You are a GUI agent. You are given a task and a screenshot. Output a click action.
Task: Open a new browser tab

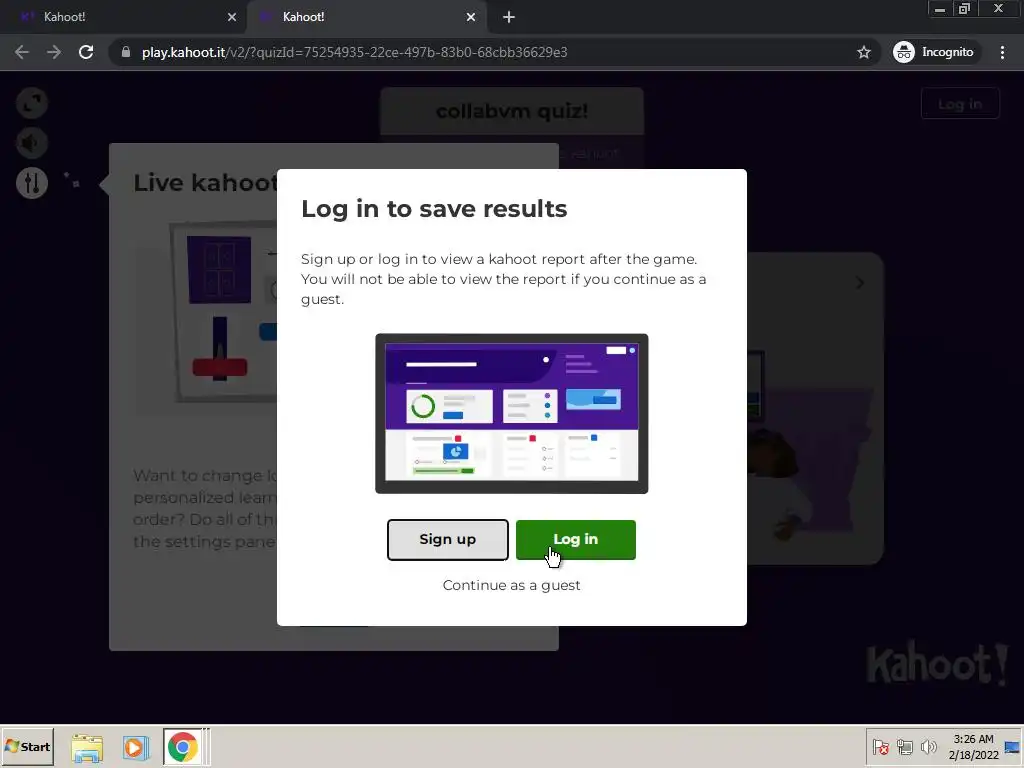coord(509,17)
